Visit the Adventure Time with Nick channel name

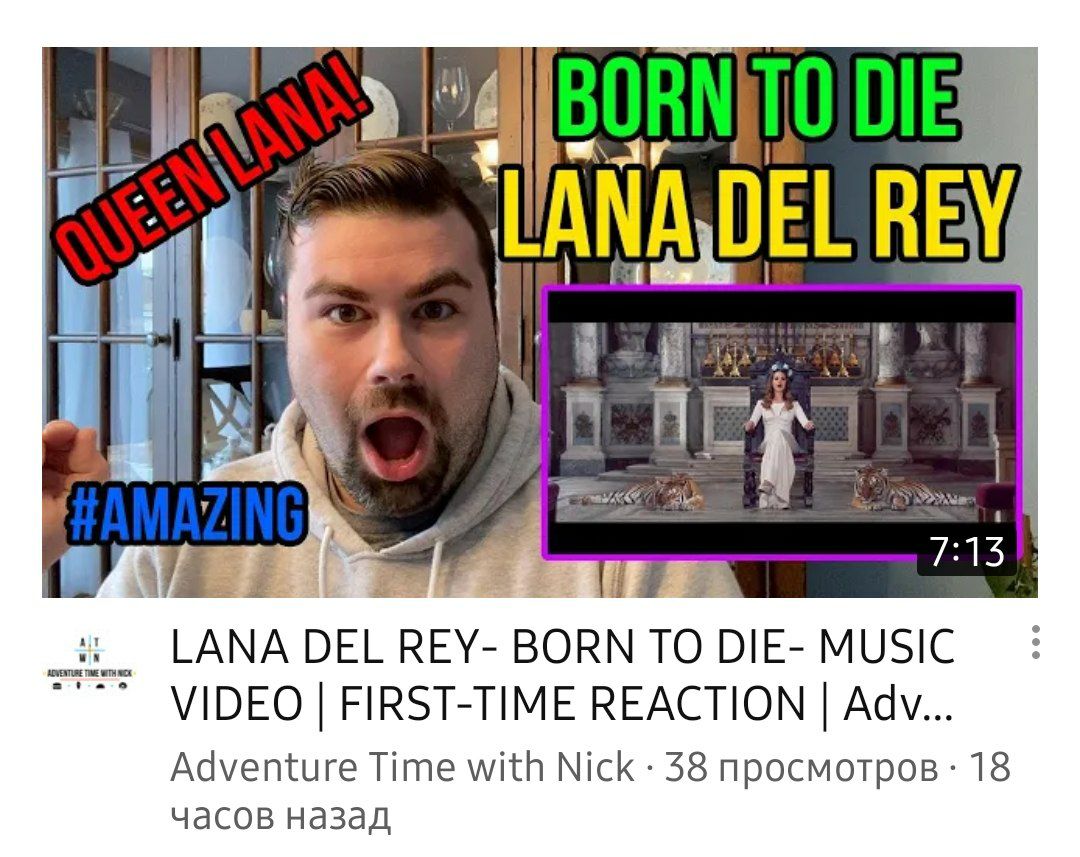tap(402, 767)
